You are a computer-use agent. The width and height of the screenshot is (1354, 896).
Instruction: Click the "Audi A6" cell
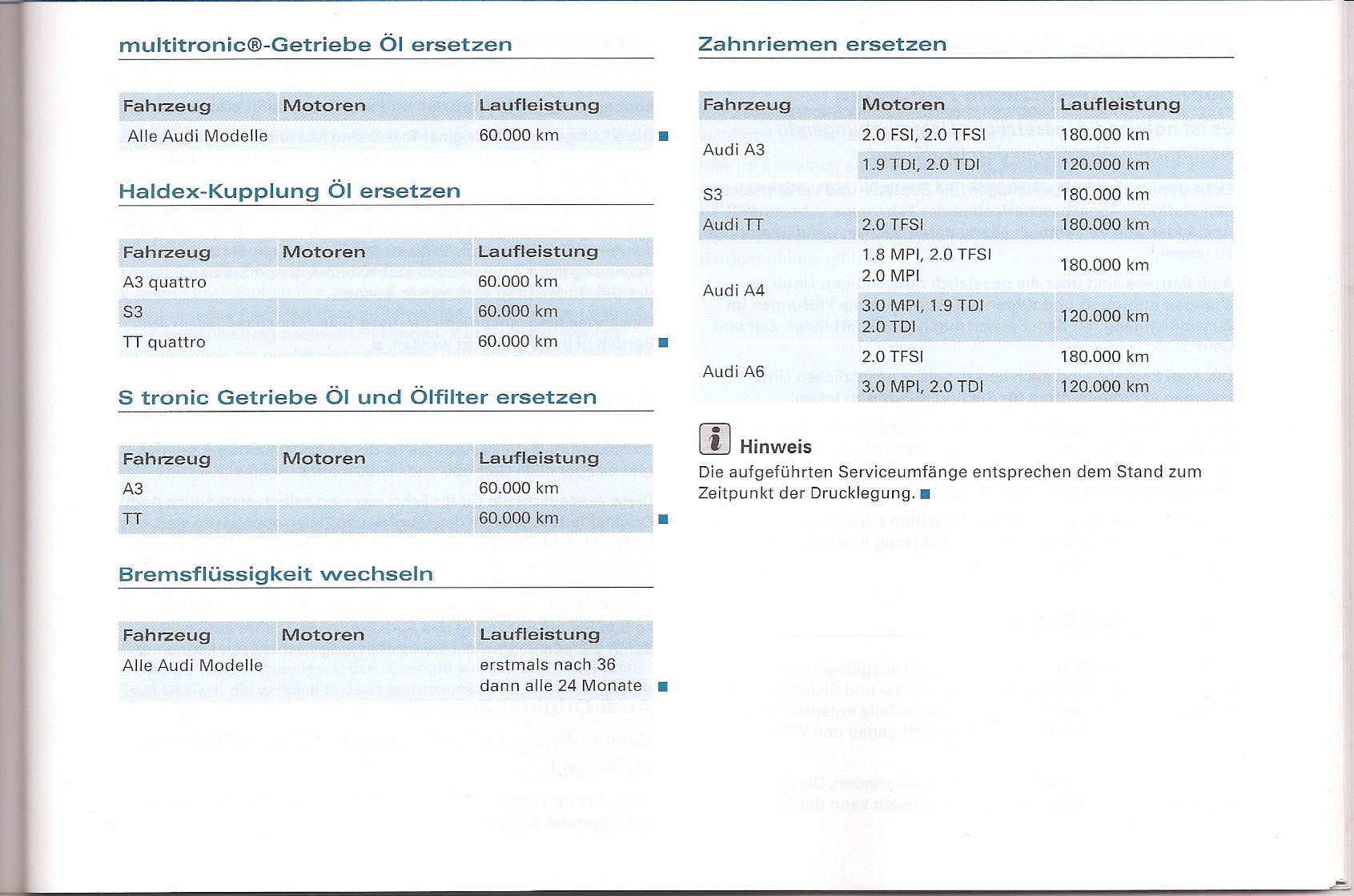point(733,372)
